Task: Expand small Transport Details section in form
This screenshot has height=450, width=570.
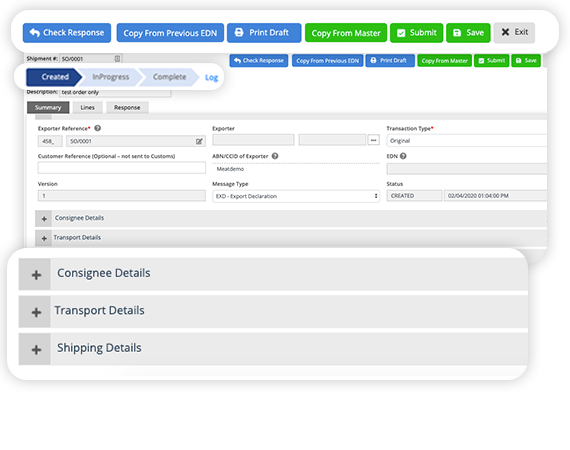Action: 44,238
